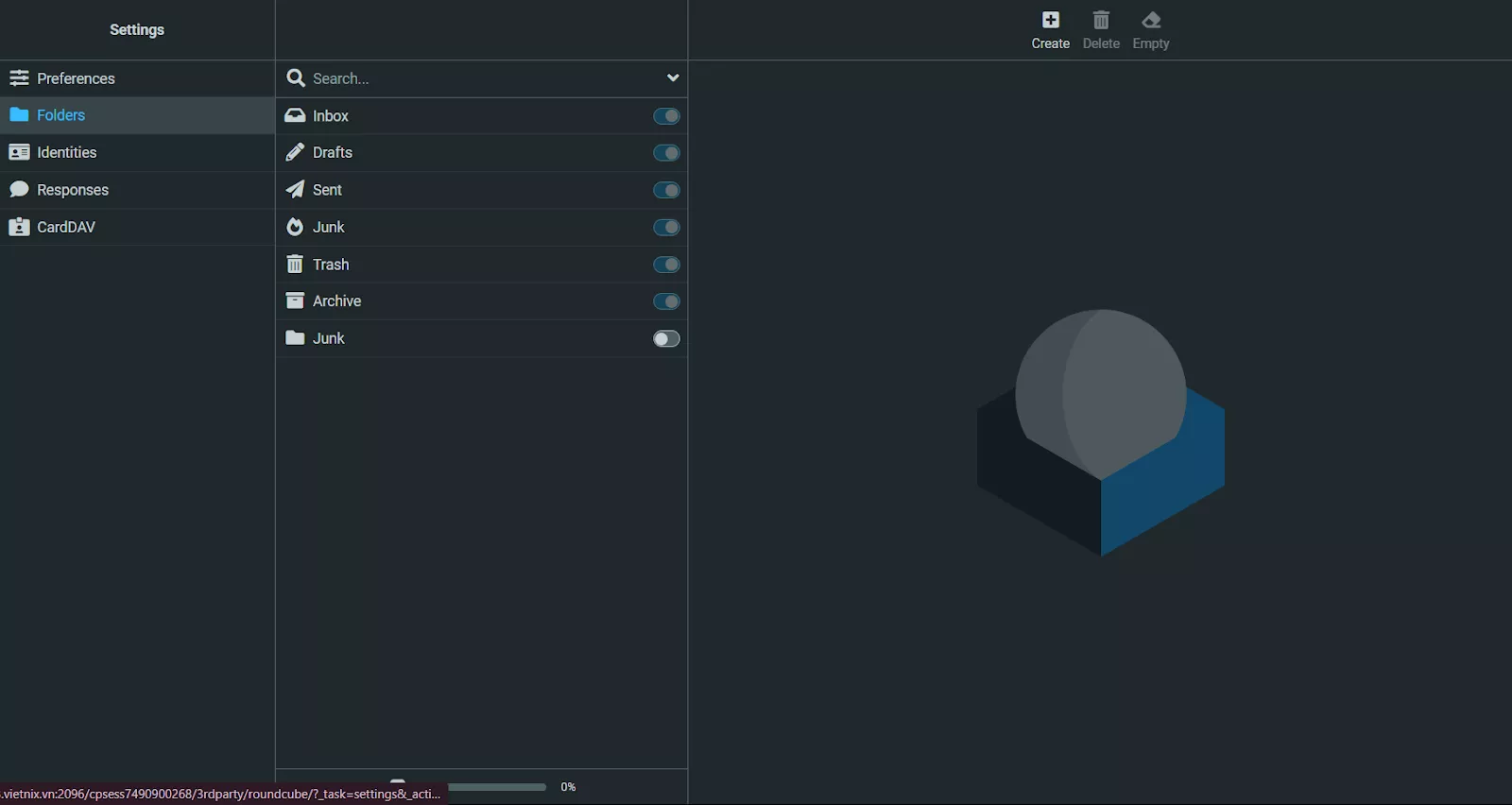The height and width of the screenshot is (805, 1512).
Task: Click the Archive box icon
Action: (295, 300)
